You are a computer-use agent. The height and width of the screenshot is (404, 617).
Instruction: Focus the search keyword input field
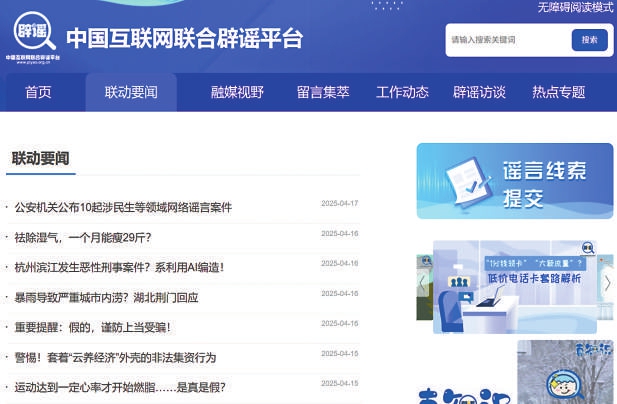pos(505,40)
